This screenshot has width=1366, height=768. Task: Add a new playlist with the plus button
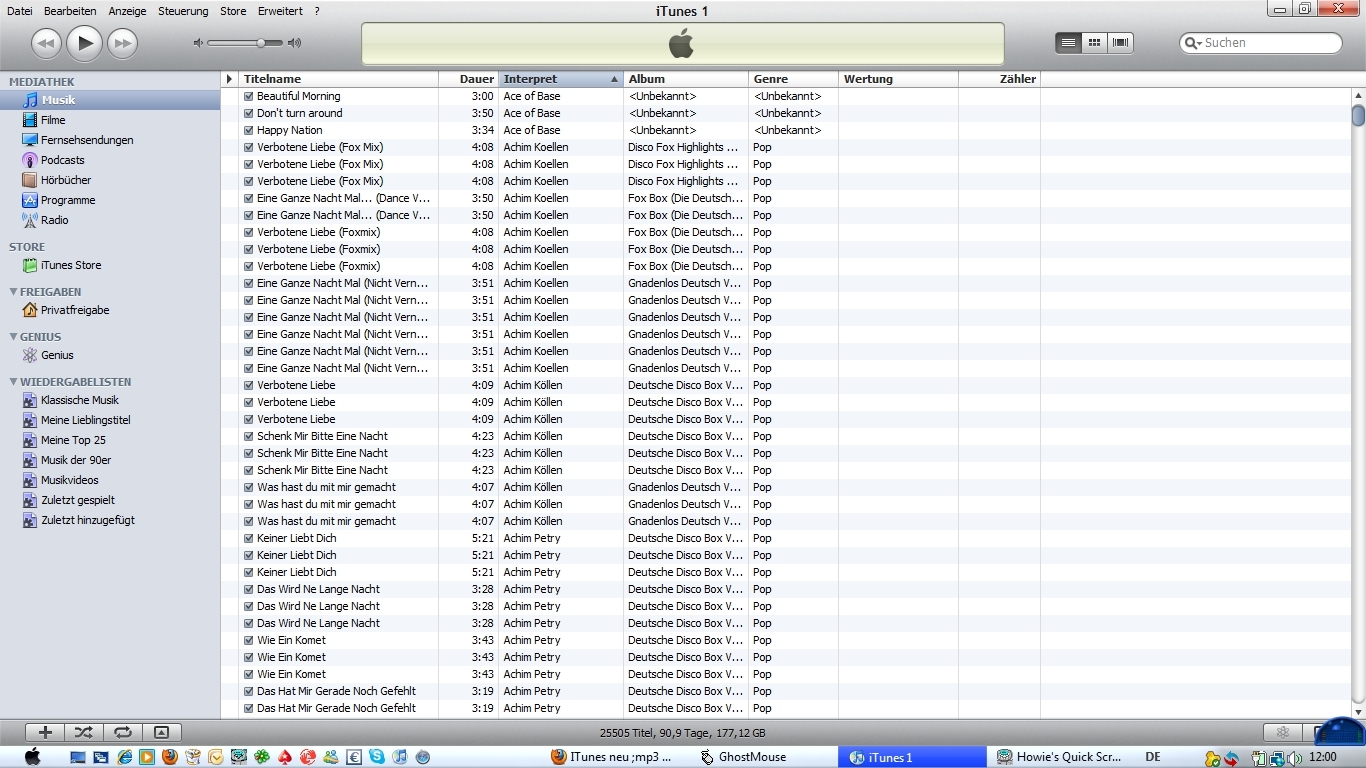[x=45, y=732]
